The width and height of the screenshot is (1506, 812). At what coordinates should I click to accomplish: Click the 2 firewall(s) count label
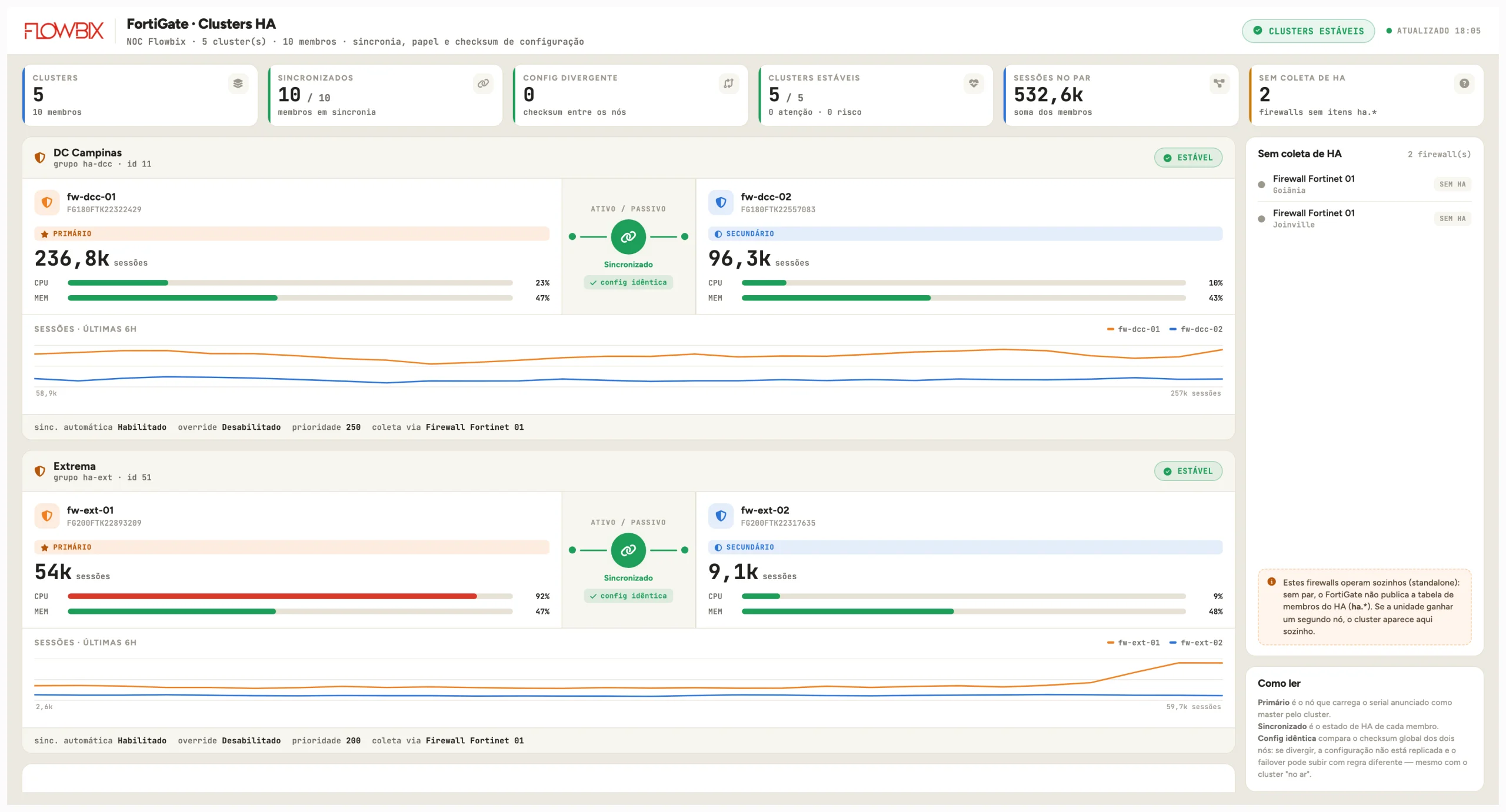[1439, 154]
